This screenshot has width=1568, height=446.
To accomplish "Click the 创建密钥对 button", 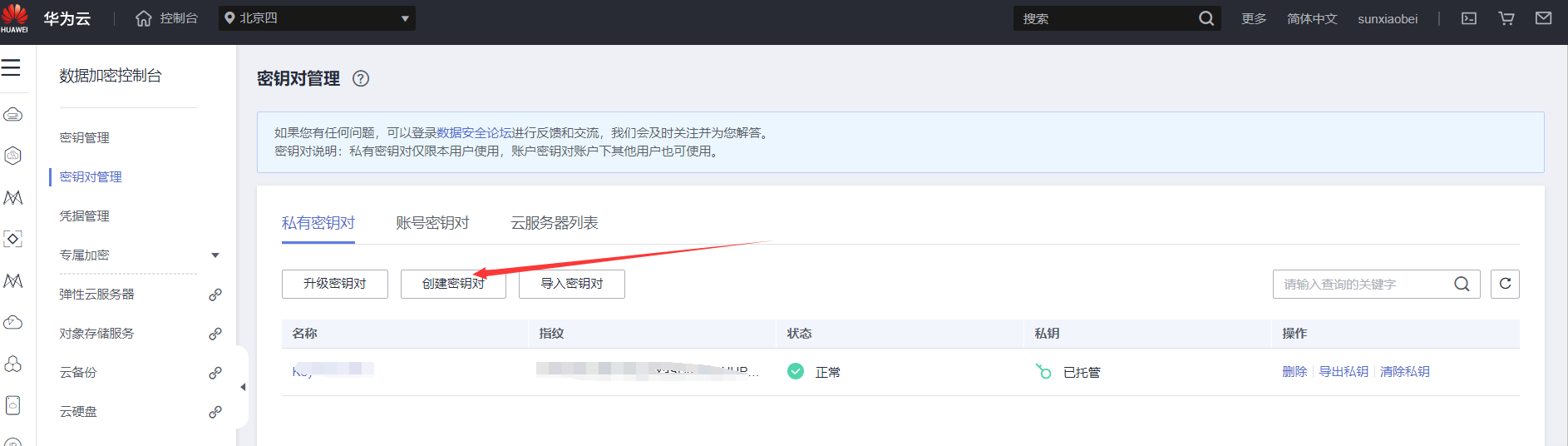I will (453, 284).
